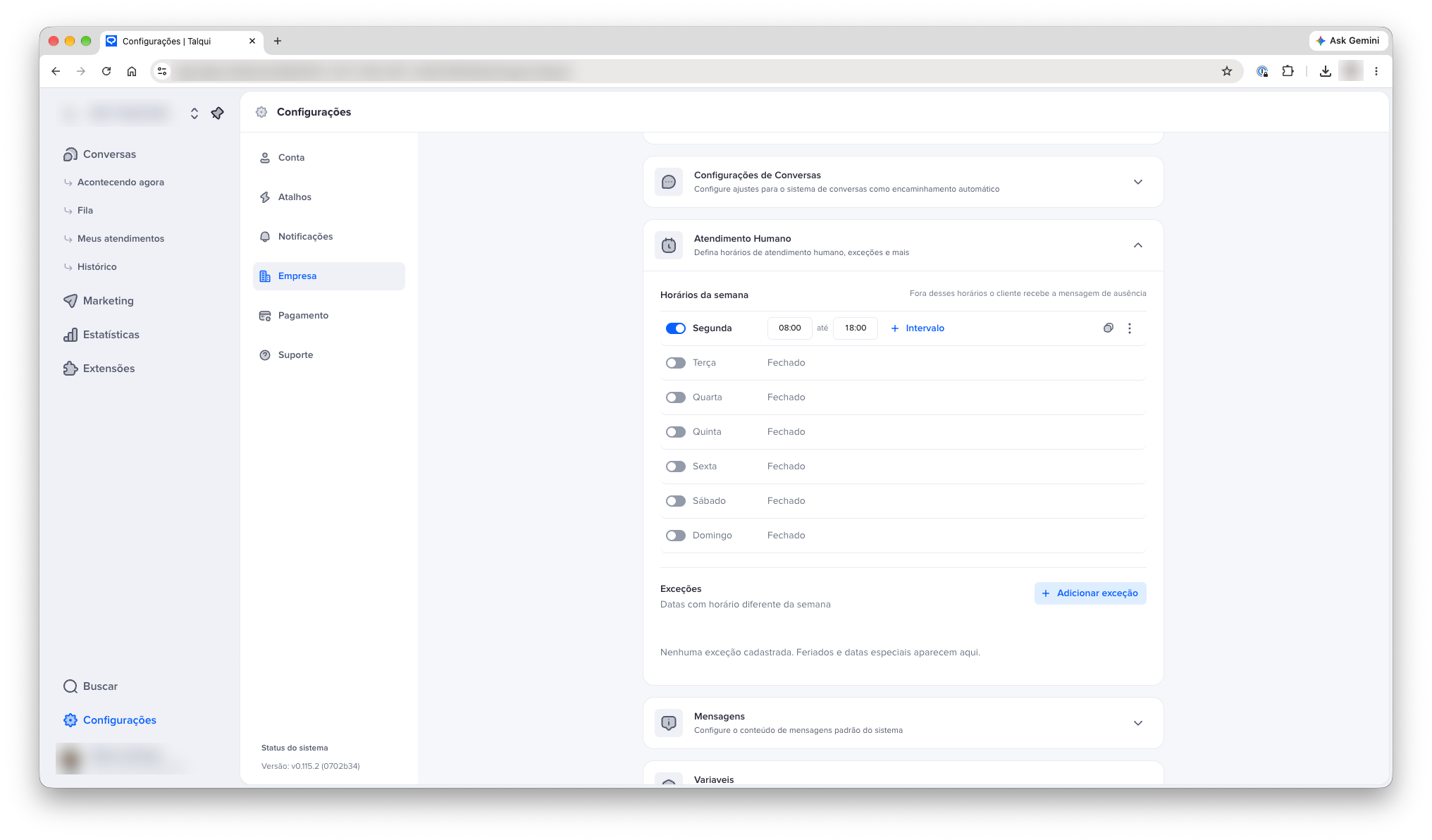
Task: Bookmark this page with the star icon
Action: [x=1227, y=71]
